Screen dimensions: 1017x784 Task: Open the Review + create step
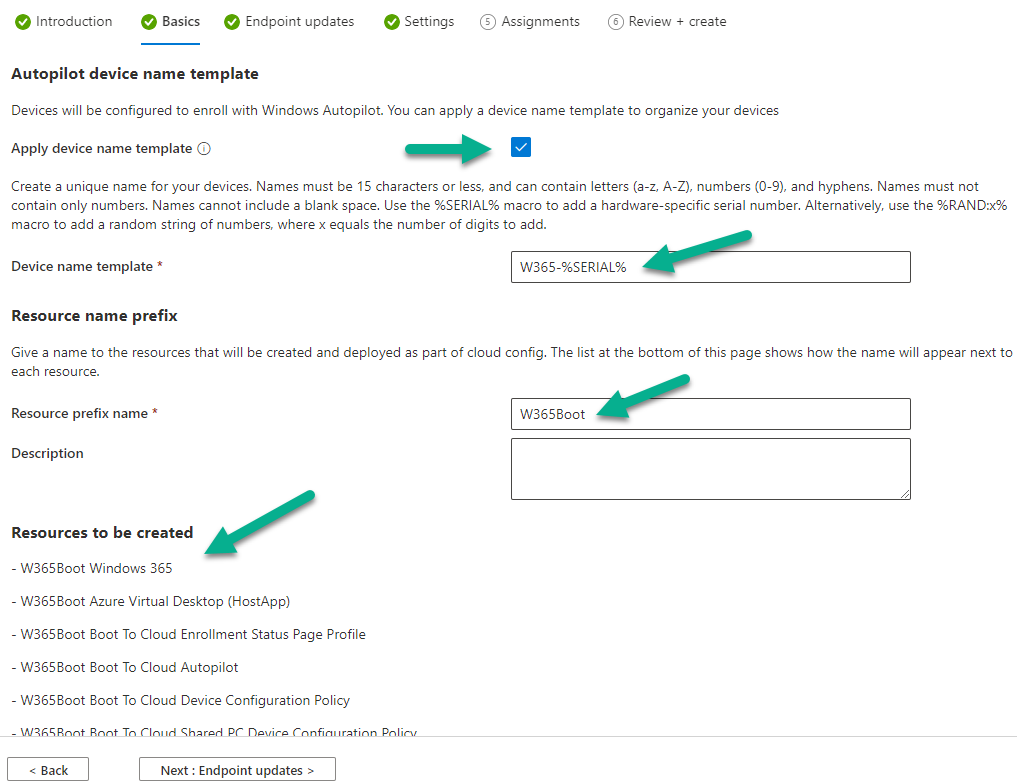(667, 21)
